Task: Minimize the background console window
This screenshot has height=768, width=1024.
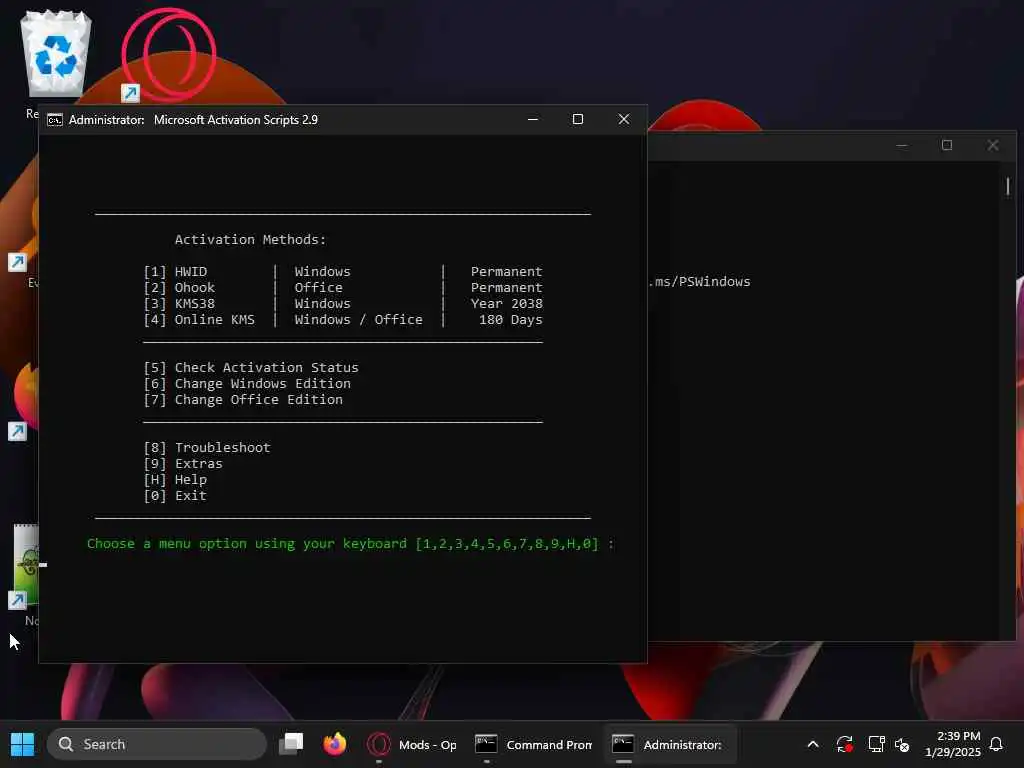Action: tap(902, 145)
